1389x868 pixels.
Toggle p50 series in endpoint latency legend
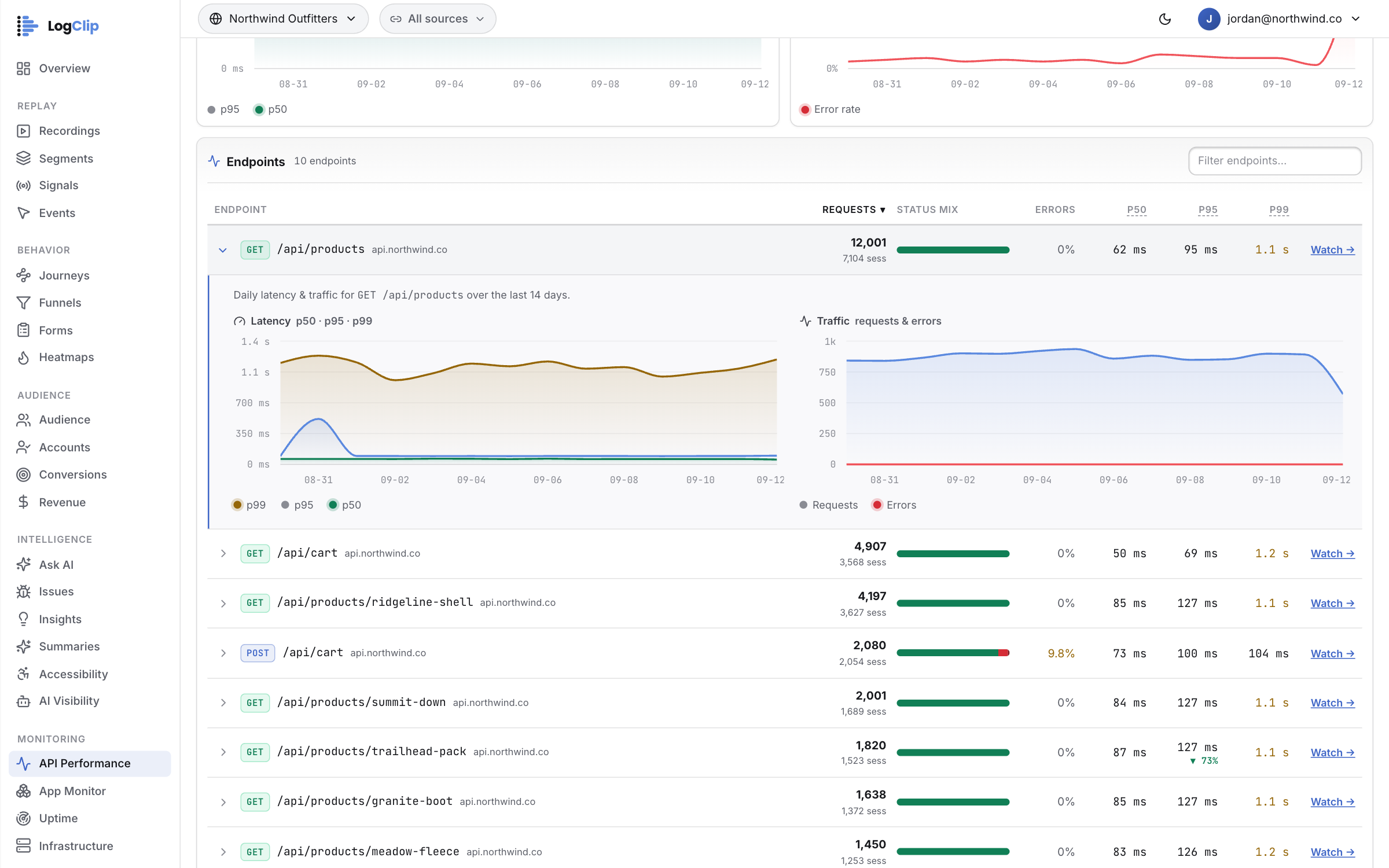tap(344, 505)
